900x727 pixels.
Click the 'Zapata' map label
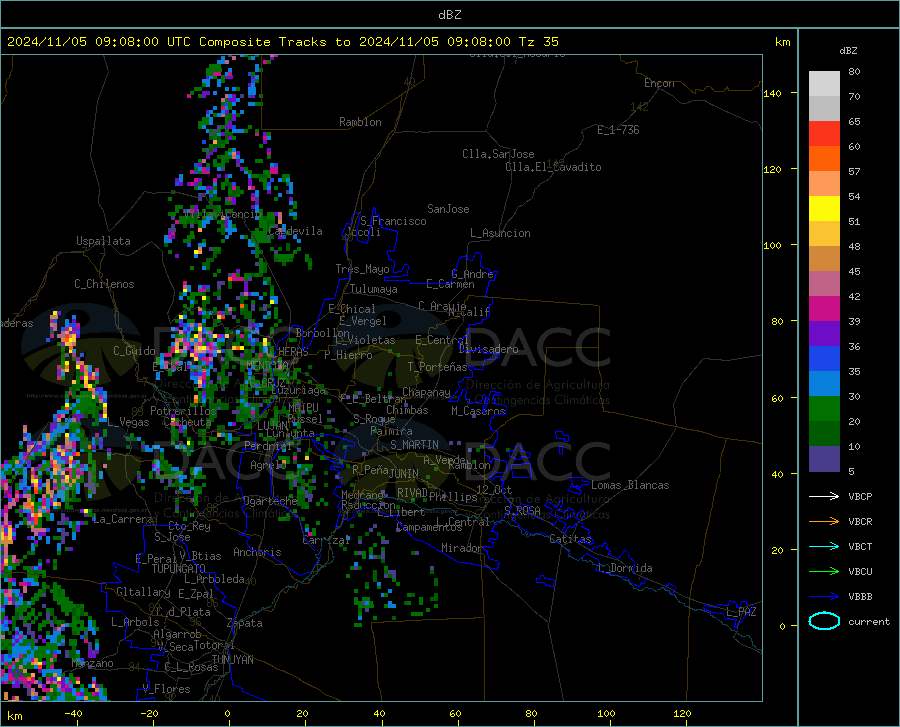tap(245, 623)
